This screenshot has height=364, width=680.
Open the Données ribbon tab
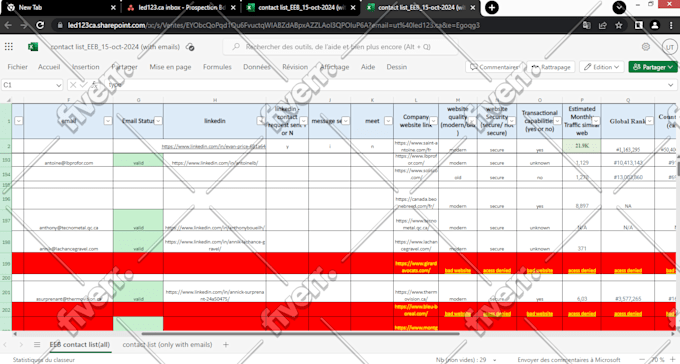(x=257, y=67)
